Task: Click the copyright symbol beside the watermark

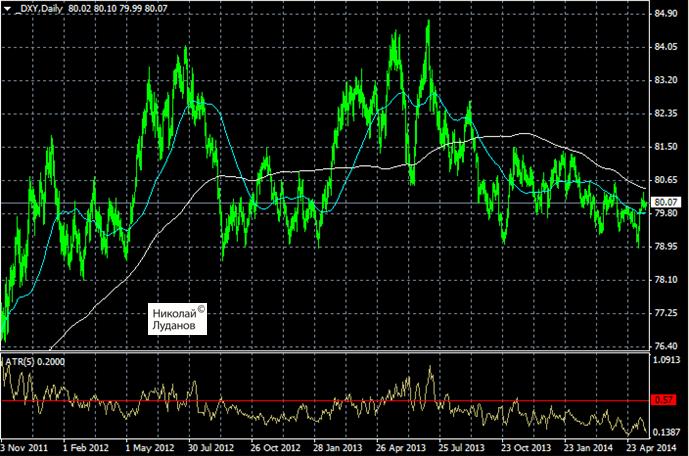Action: (200, 309)
